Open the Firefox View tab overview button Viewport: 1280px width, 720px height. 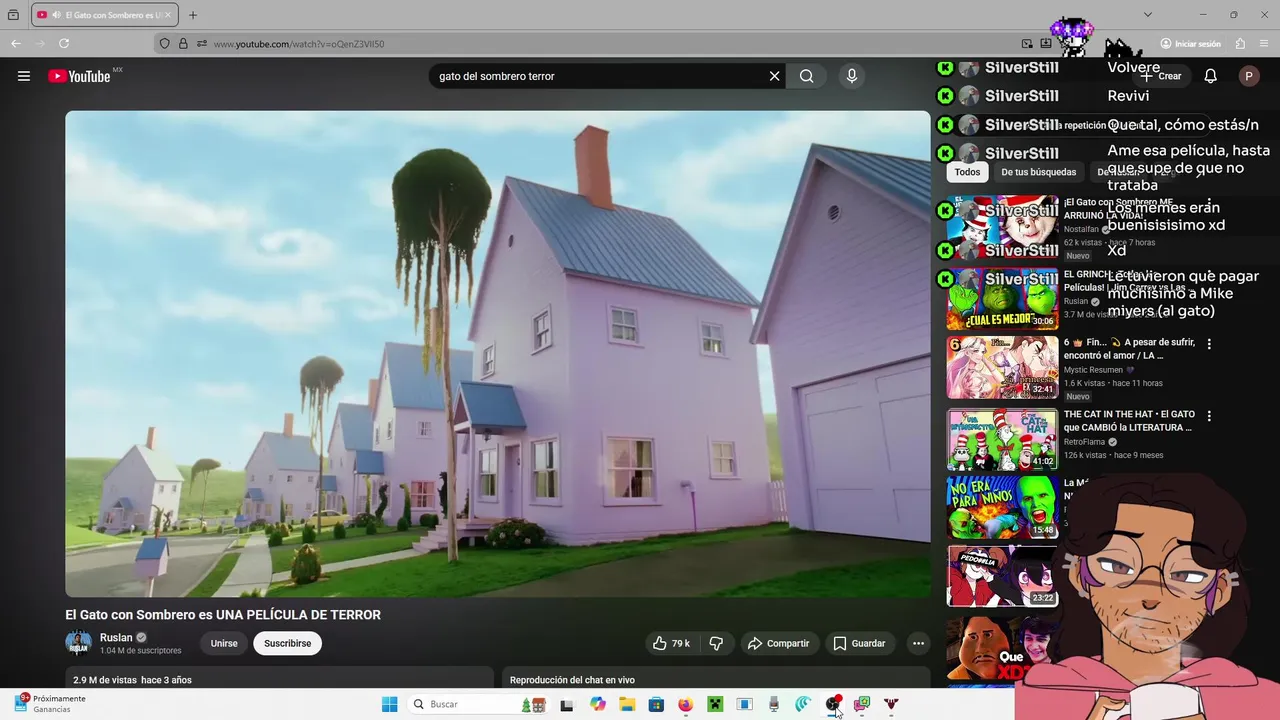pos(13,15)
